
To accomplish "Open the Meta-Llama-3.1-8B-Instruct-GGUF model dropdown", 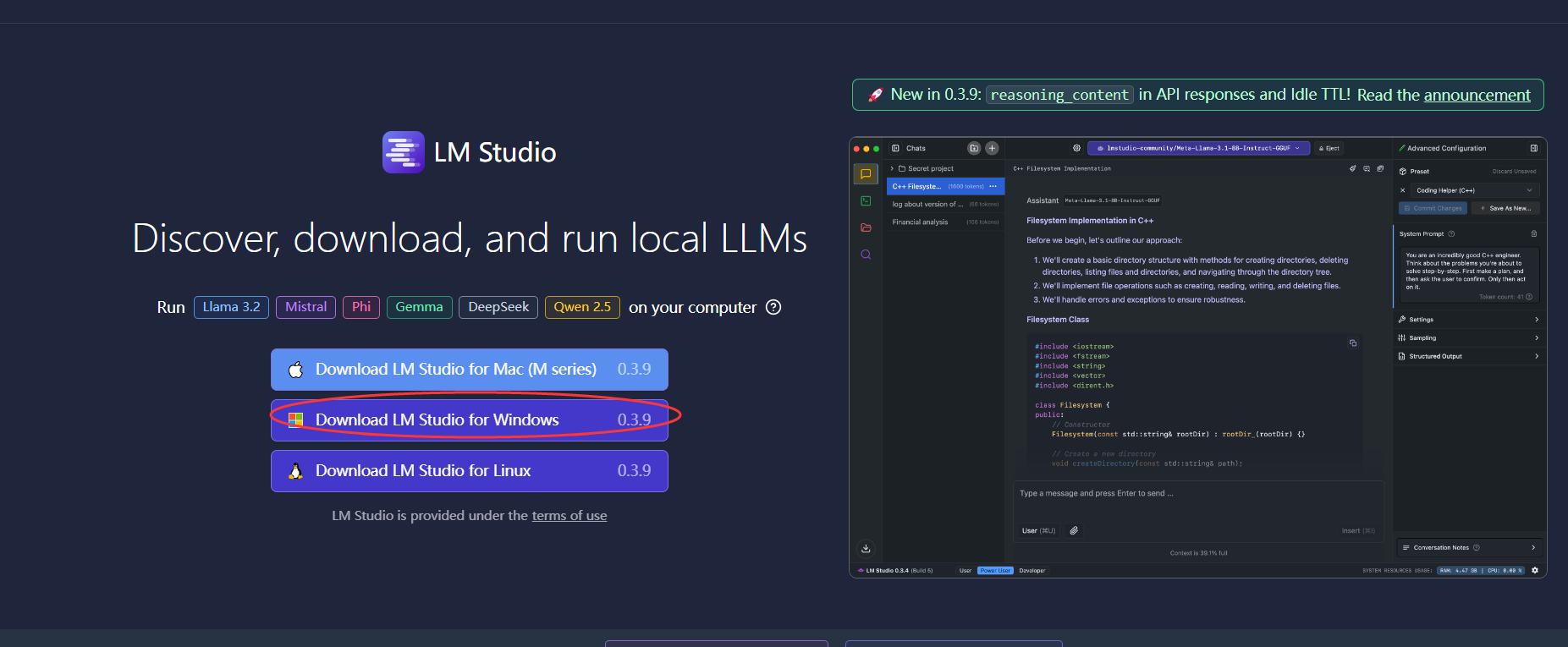I will tap(1199, 148).
